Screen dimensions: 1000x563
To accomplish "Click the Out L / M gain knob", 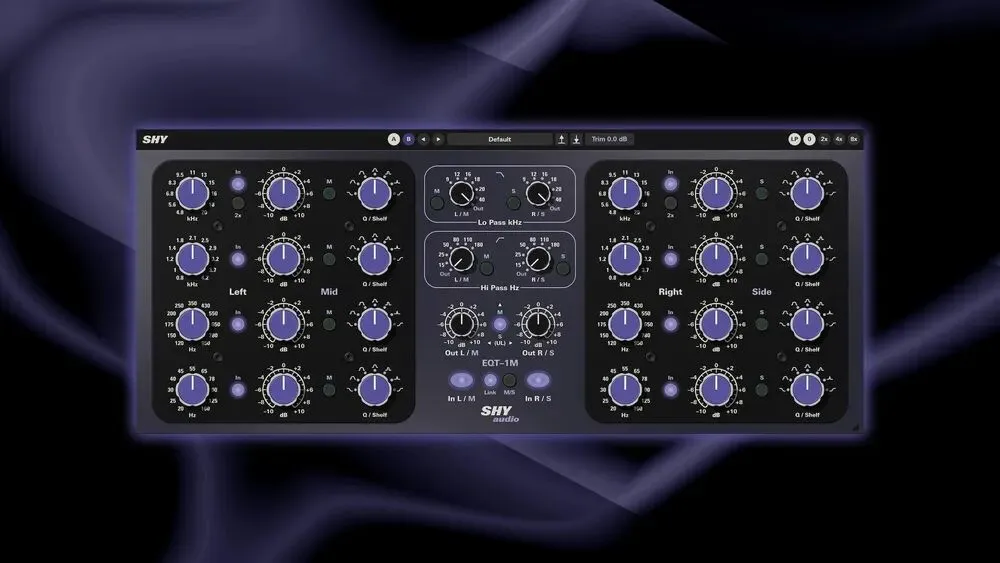I will [x=461, y=324].
